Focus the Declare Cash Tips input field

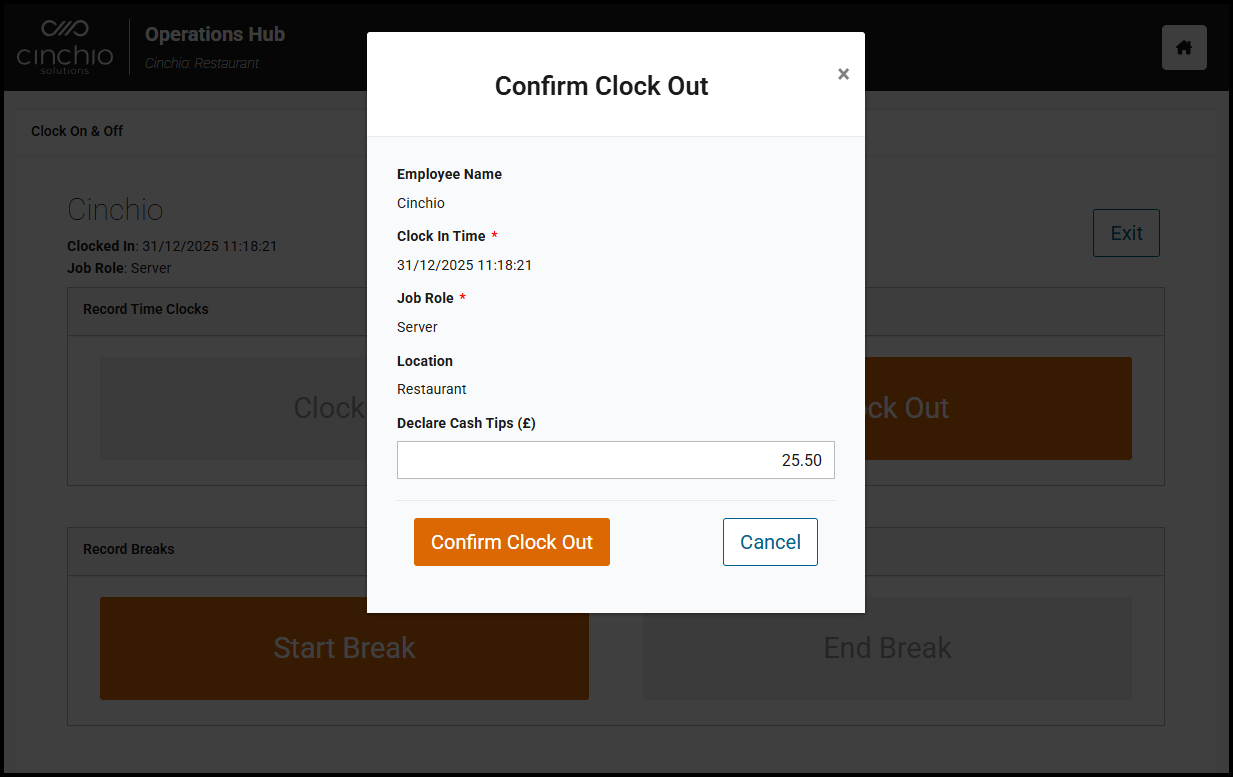[615, 460]
